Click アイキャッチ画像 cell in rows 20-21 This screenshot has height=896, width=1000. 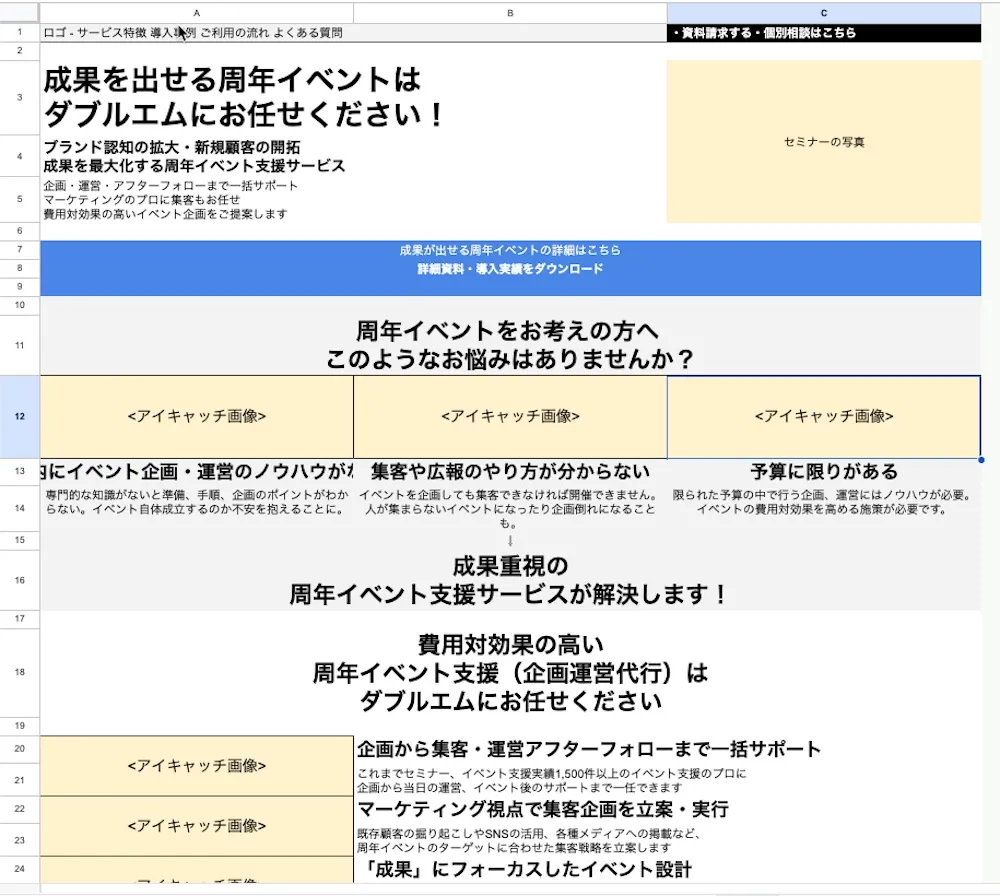196,765
